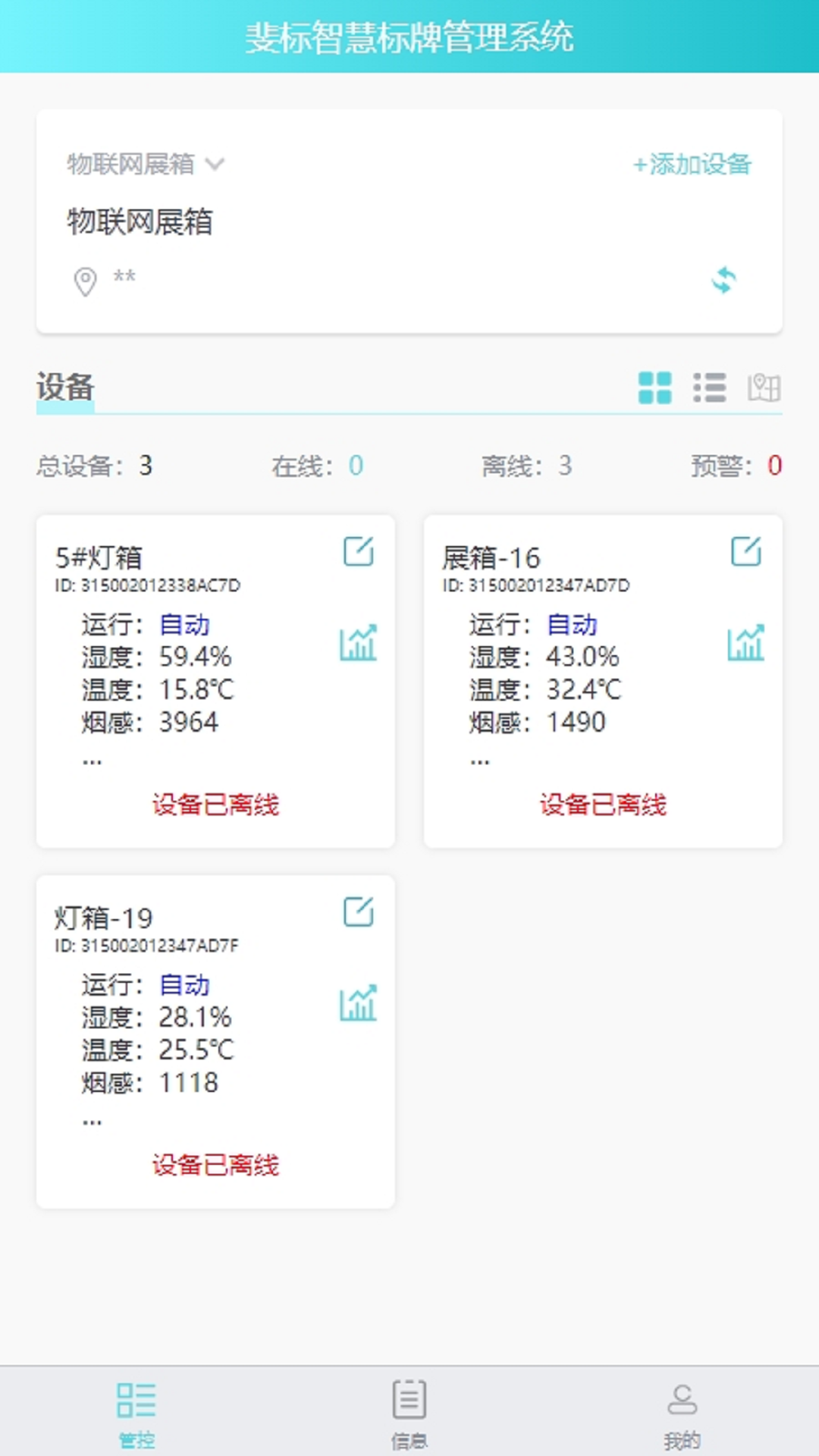The image size is (819, 1456).
Task: Filter by 离线 device count
Action: pyautogui.click(x=526, y=466)
